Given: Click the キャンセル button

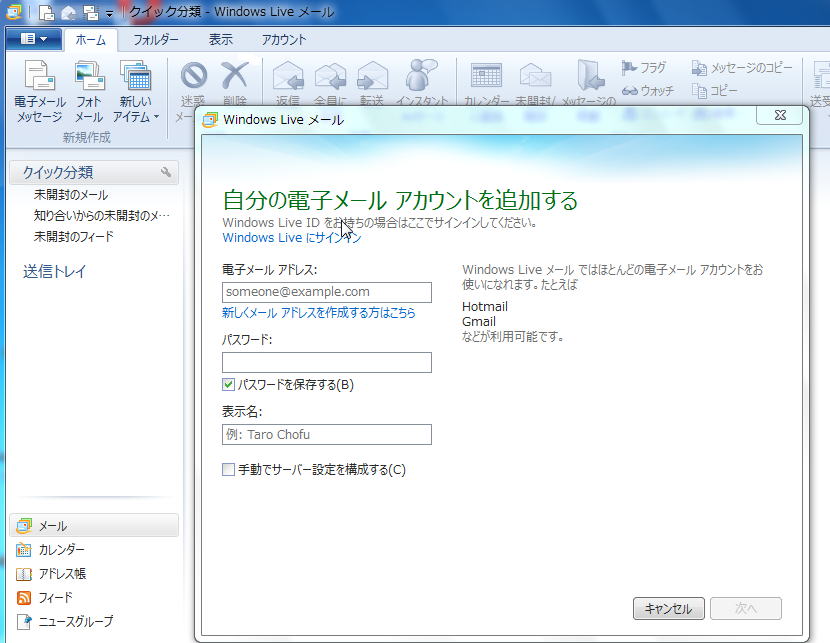Looking at the screenshot, I should coord(669,609).
